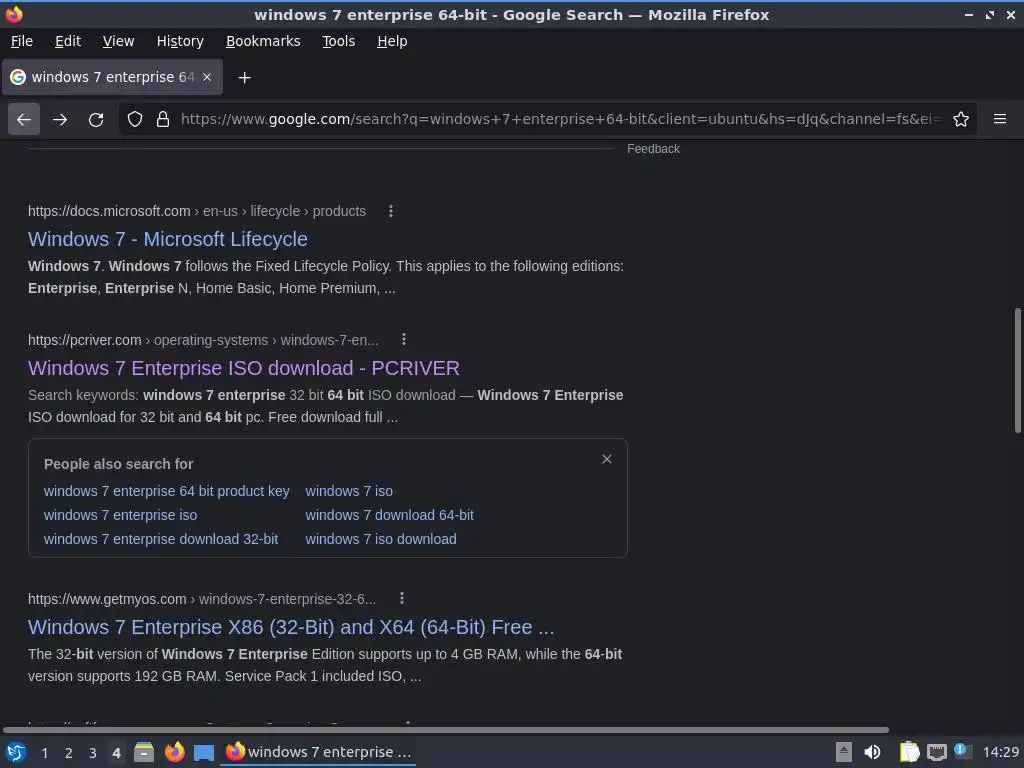Launch Firefox from the taskbar quick launcher
Viewport: 1024px width, 768px height.
pyautogui.click(x=174, y=752)
